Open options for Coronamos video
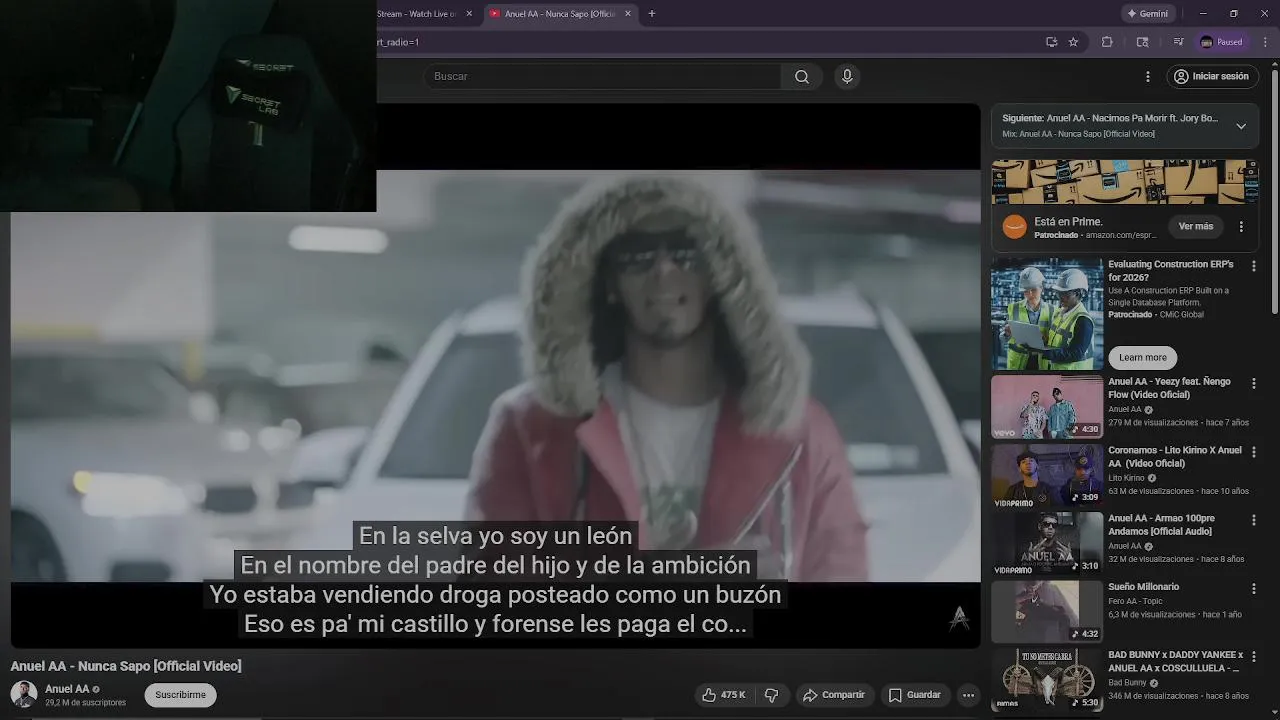 point(1254,452)
